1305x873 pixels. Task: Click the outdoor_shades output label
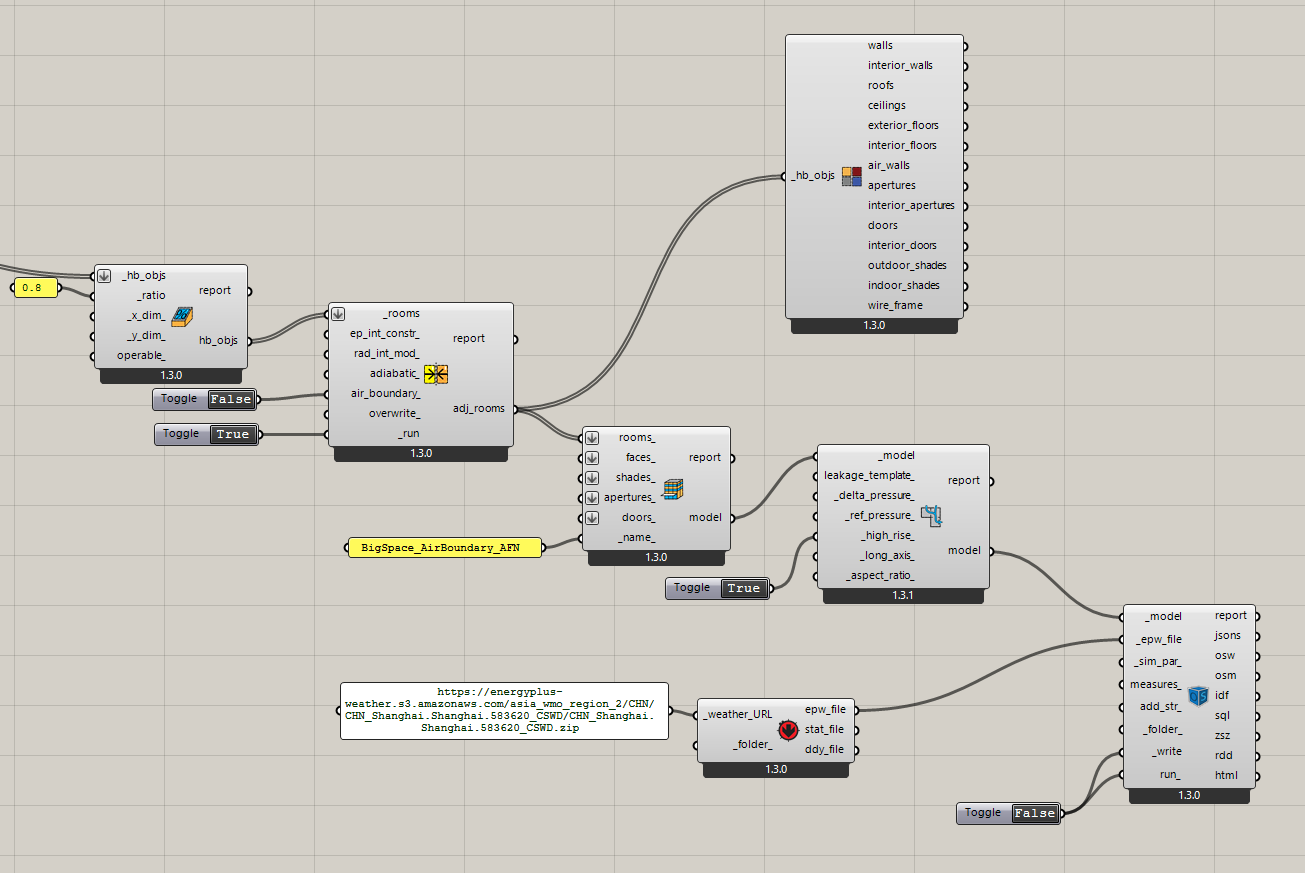click(x=907, y=265)
